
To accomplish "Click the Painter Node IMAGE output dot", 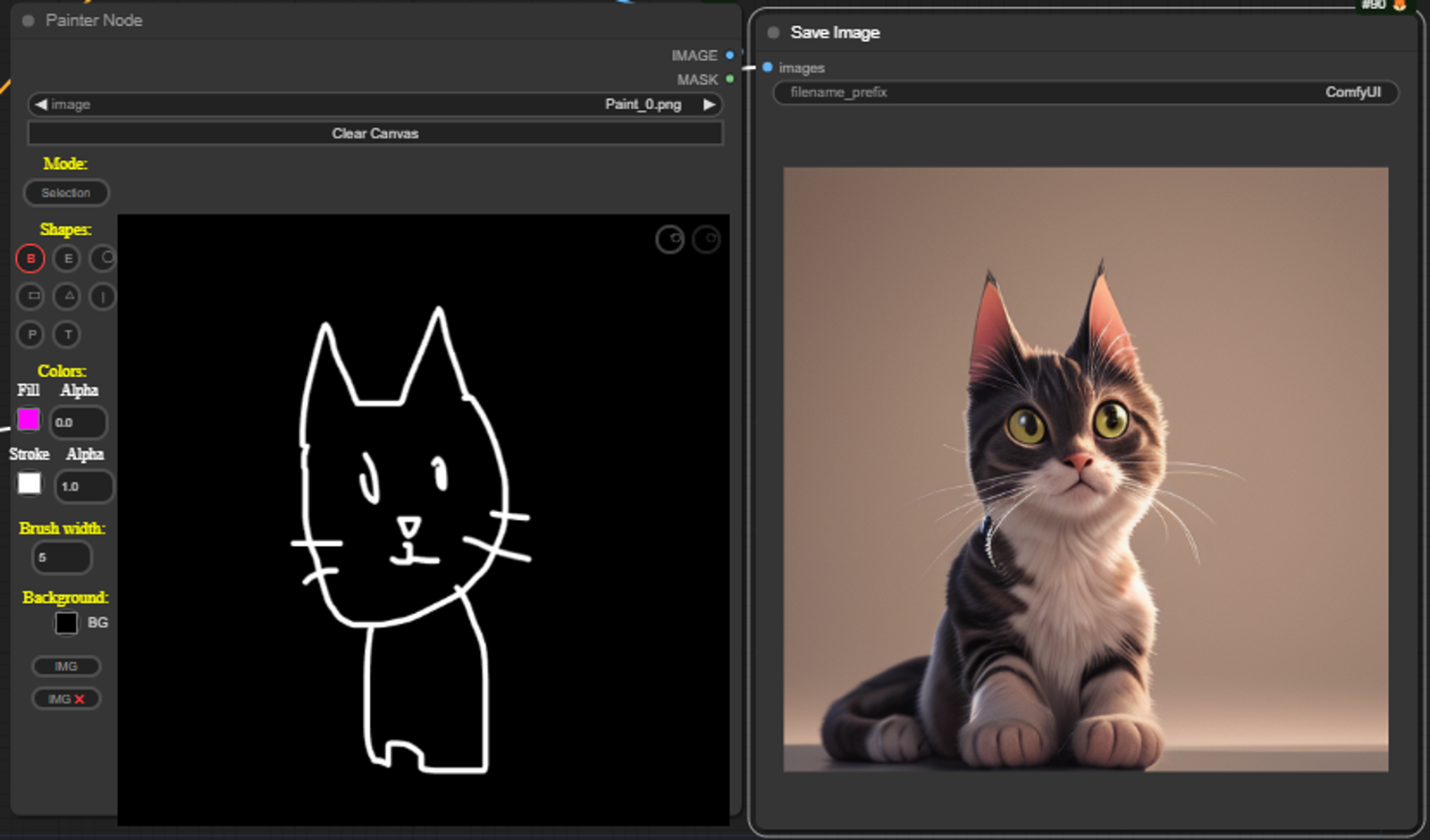I will click(730, 55).
